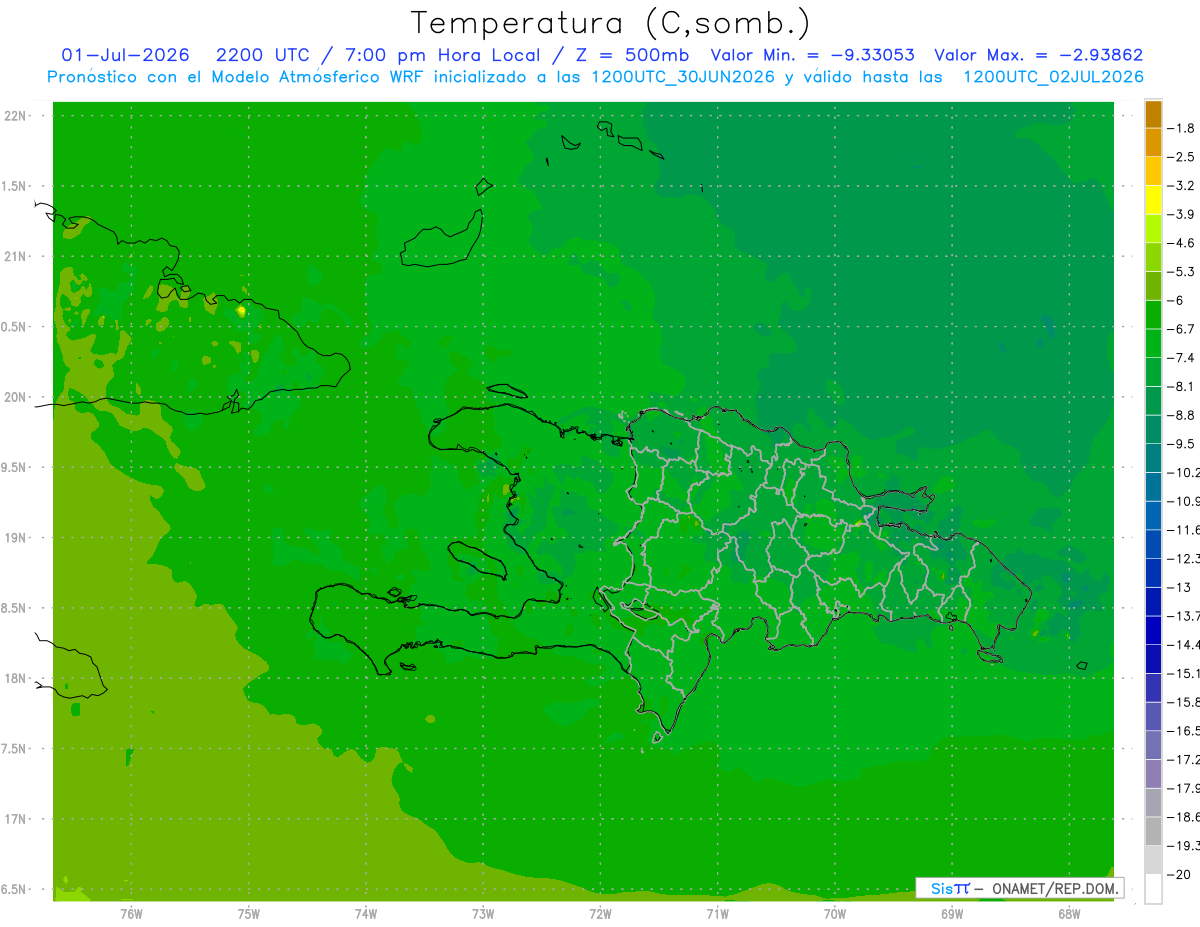Screen dimensions: 1200x927
Task: Click the -1.8 colorbar label
Action: tap(1181, 128)
